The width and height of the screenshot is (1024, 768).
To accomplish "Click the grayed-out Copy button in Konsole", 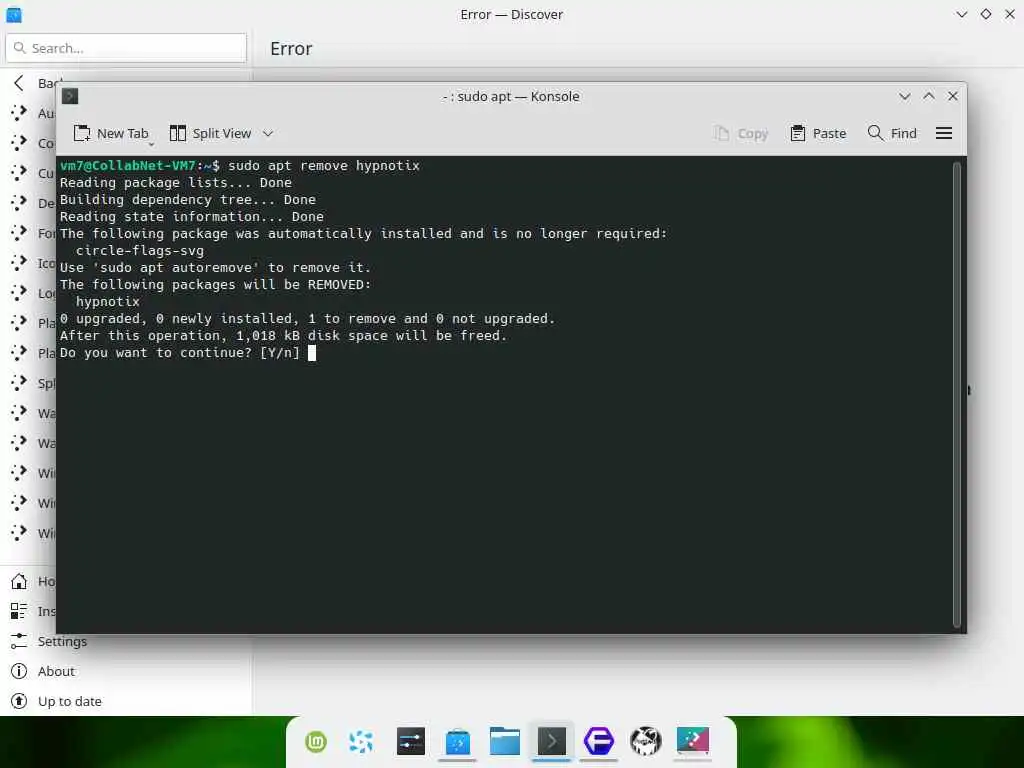I will pyautogui.click(x=741, y=133).
